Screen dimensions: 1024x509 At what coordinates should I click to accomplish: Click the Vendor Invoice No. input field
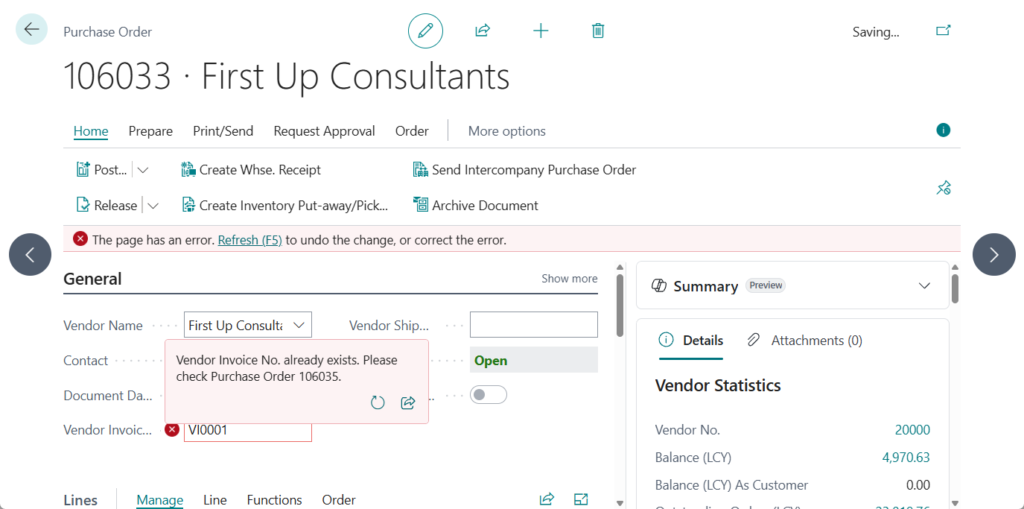[247, 430]
